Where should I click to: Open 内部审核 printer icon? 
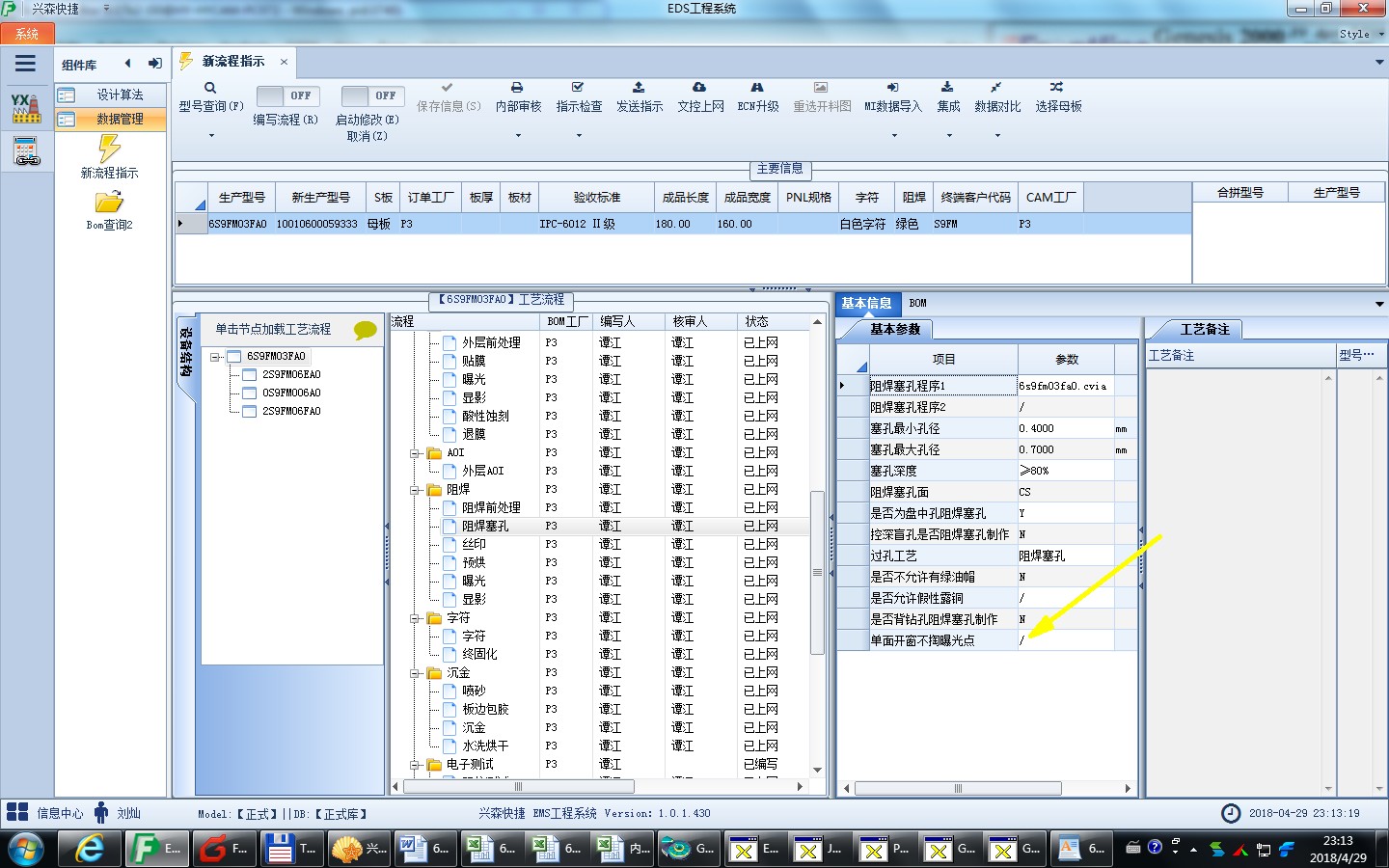tap(517, 88)
